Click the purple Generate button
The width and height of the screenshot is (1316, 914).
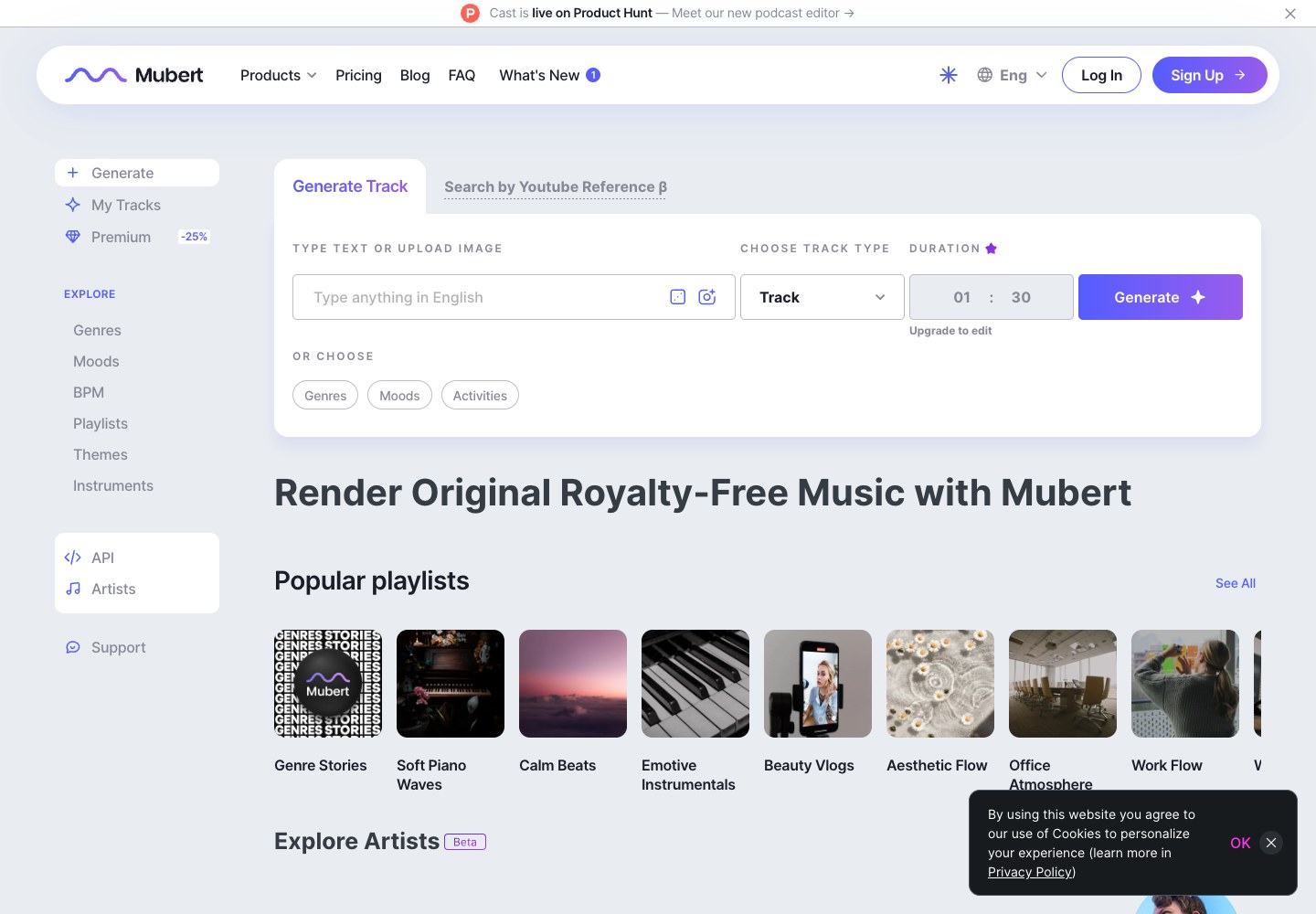1161,297
